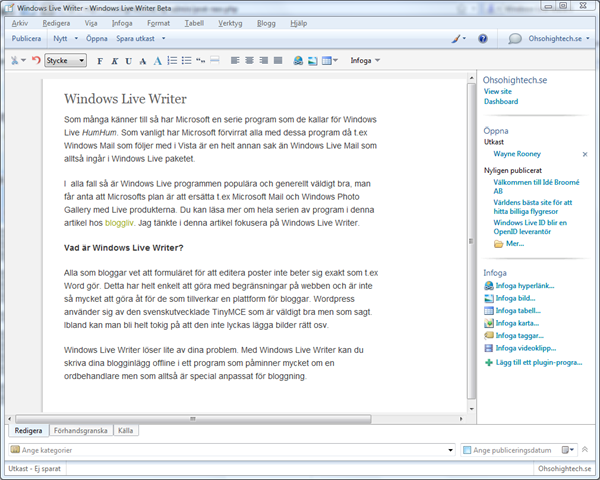The height and width of the screenshot is (480, 600).
Task: Justify the text
Action: 278,60
